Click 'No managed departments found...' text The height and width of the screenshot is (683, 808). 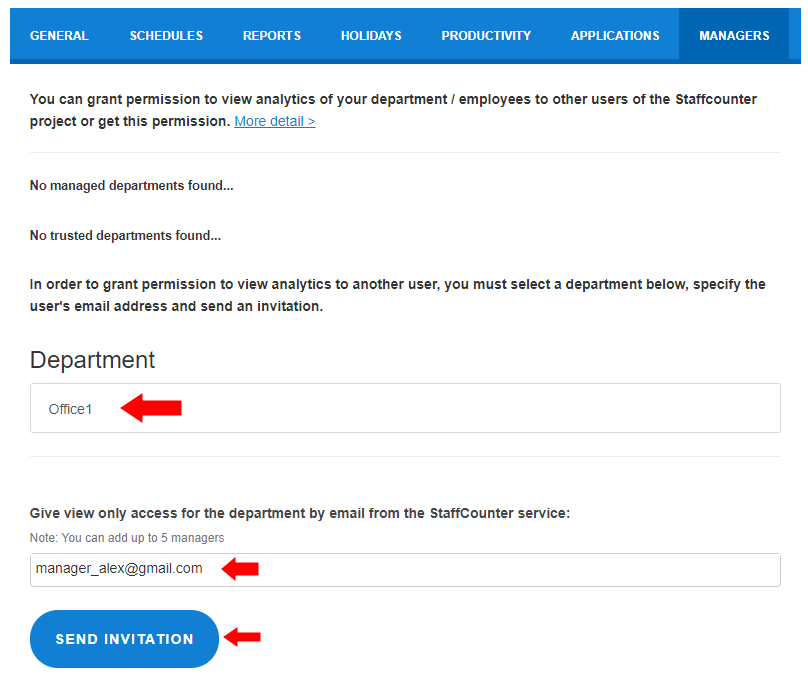point(131,186)
